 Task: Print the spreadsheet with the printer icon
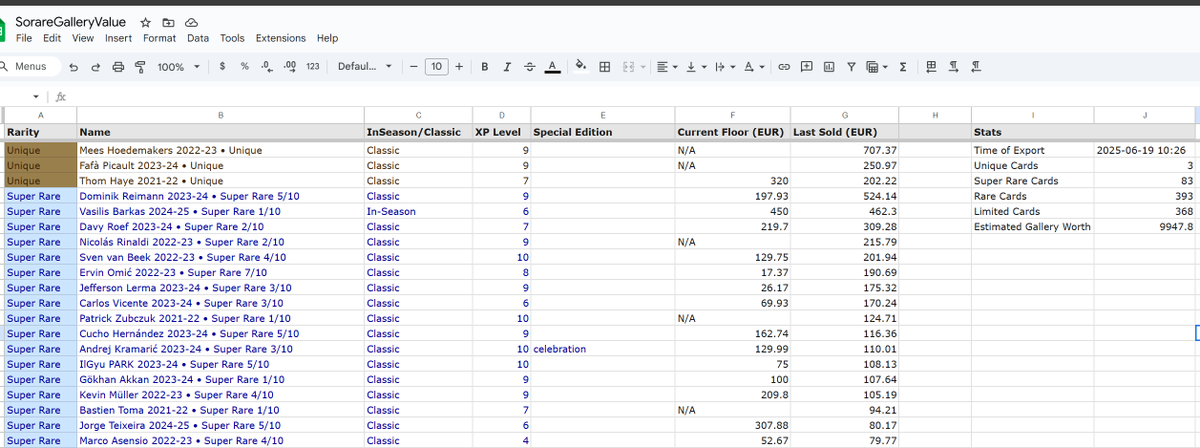tap(118, 67)
